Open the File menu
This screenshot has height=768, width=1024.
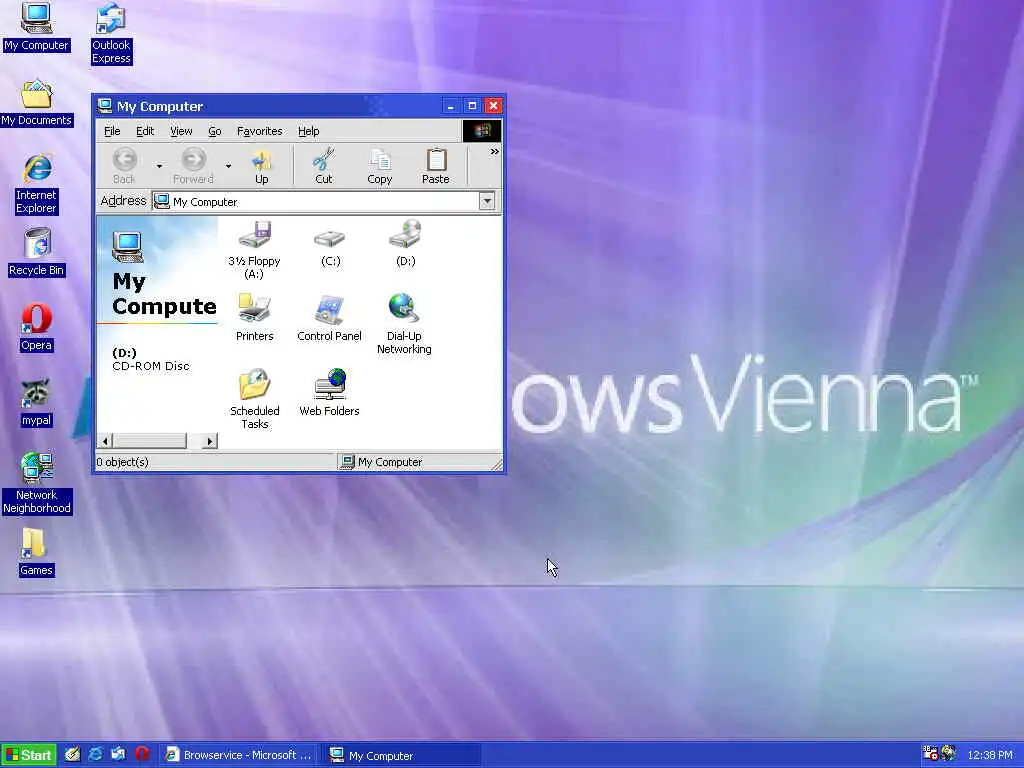point(112,131)
